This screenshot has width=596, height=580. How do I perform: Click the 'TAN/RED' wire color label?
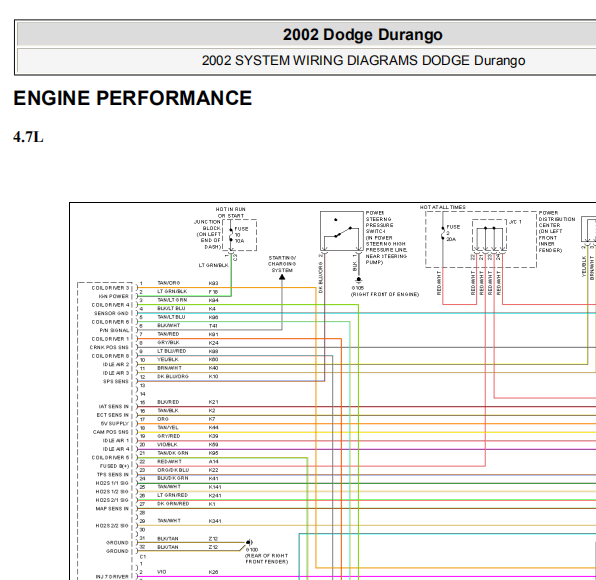[x=168, y=334]
